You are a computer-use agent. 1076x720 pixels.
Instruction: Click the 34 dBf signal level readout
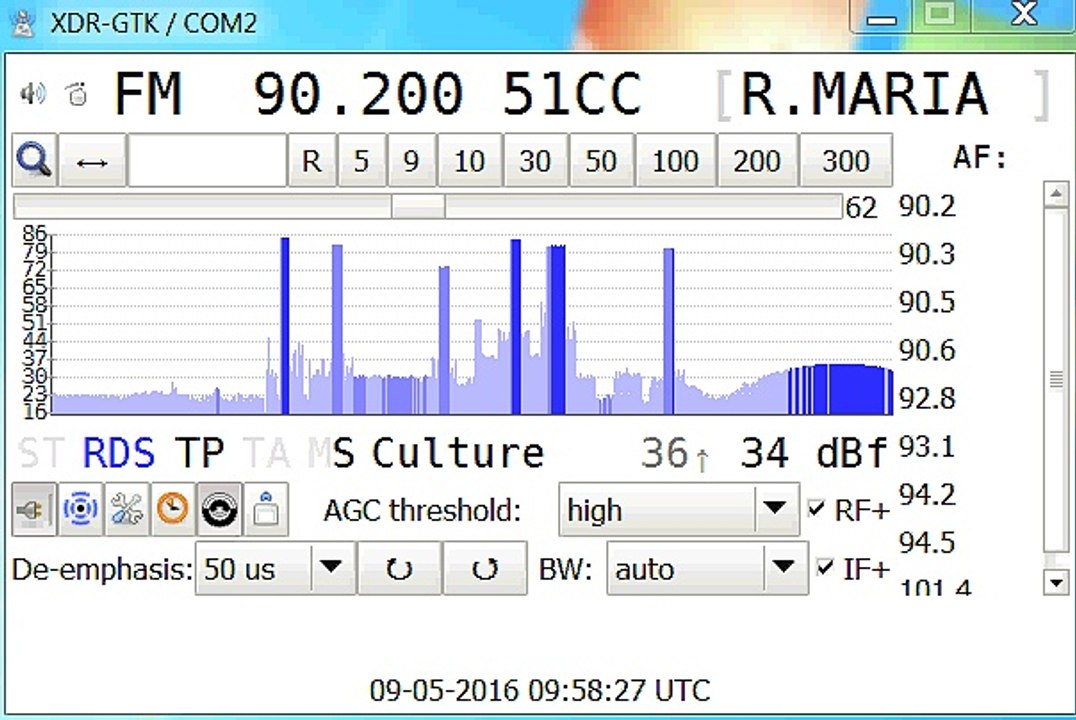click(814, 454)
